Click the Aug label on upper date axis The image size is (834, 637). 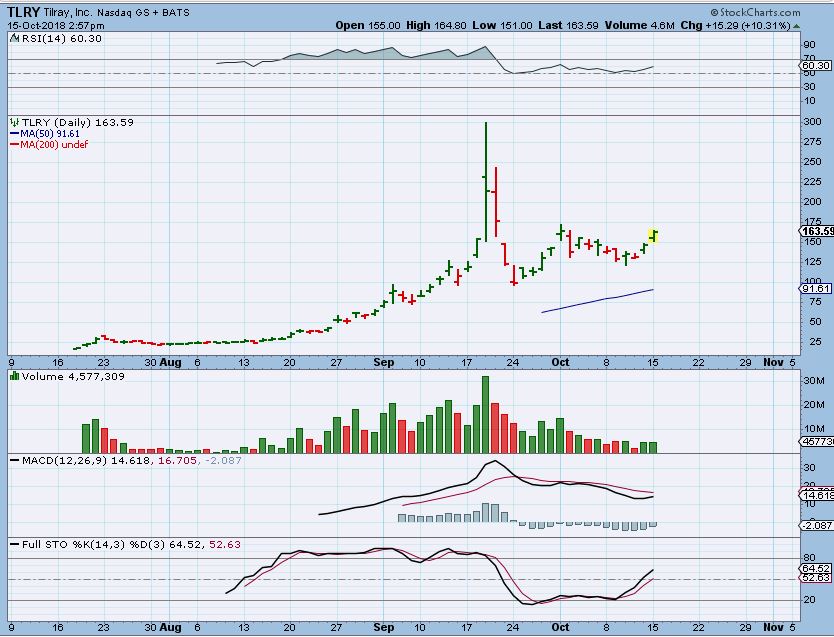[x=170, y=363]
